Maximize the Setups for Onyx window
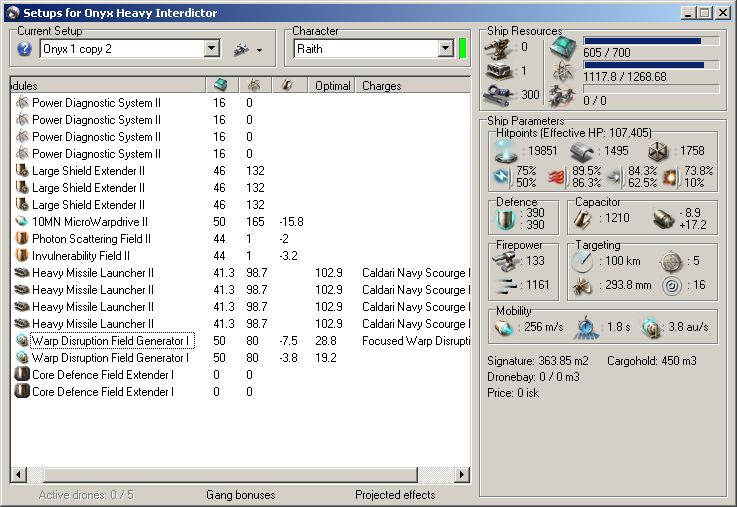 (705, 13)
